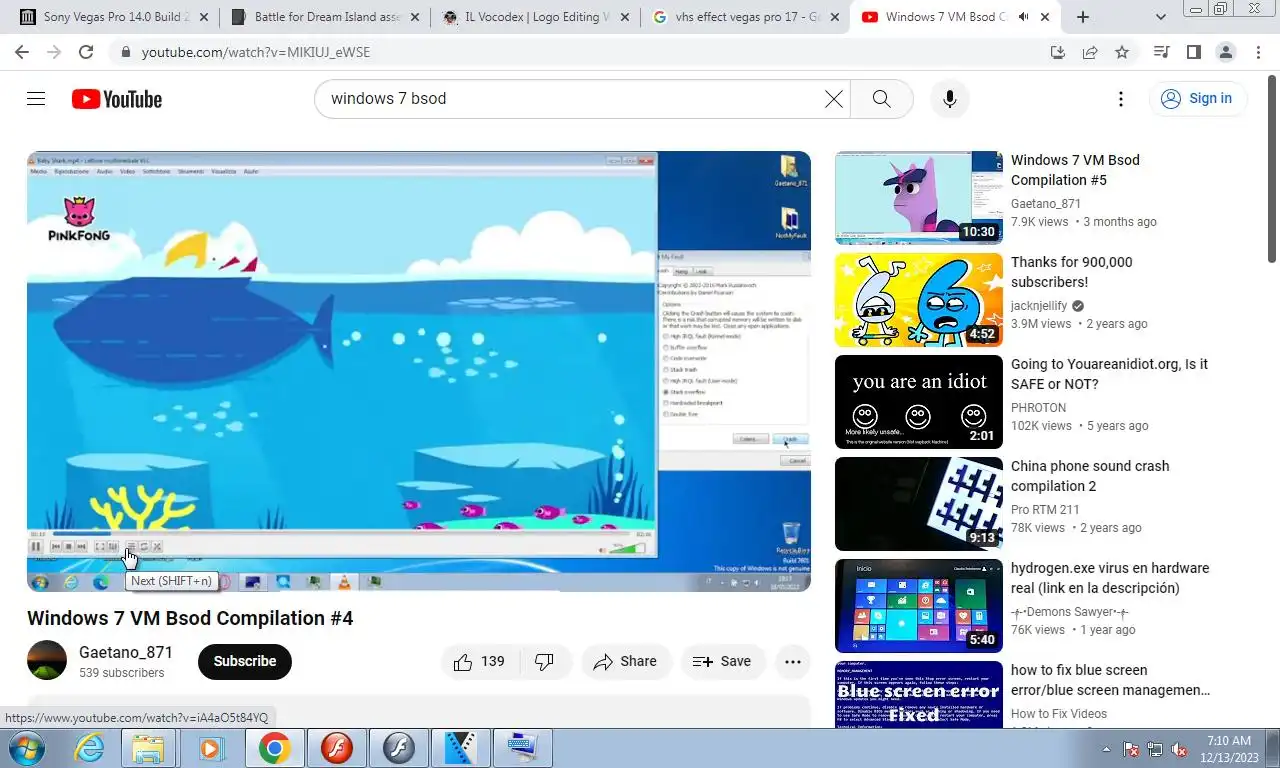This screenshot has height=768, width=1280.
Task: Go back to the previous page
Action: click(23, 52)
